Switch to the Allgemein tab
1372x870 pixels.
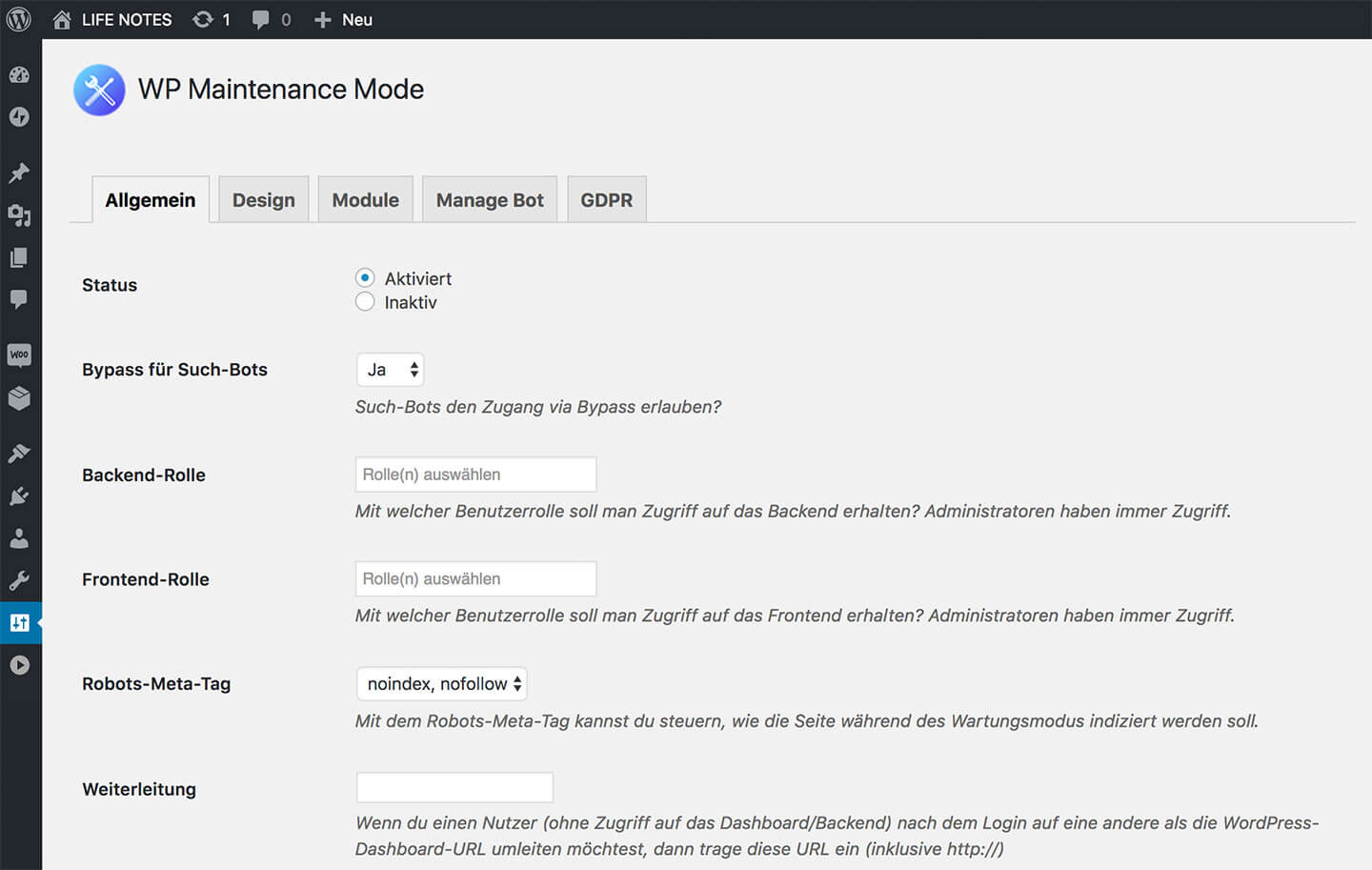[x=151, y=199]
